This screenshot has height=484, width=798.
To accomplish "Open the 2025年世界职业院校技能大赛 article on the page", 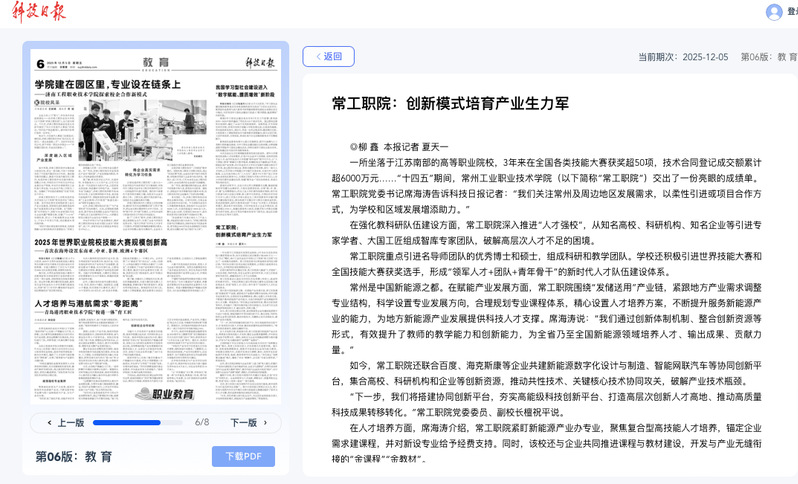I will (x=107, y=243).
